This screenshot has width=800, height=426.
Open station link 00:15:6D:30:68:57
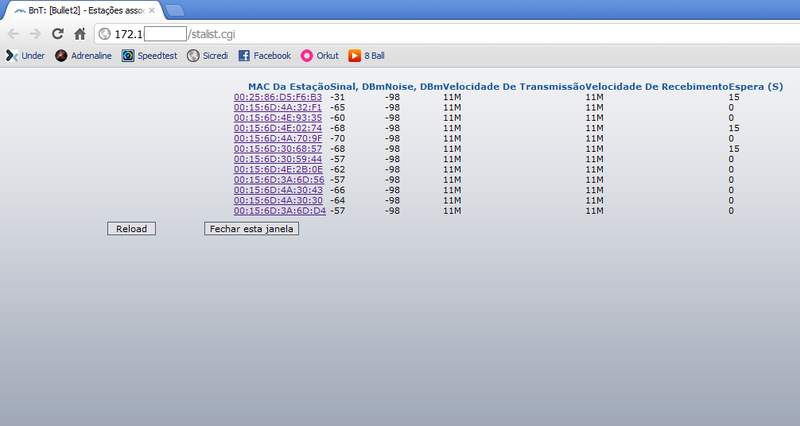tap(278, 149)
